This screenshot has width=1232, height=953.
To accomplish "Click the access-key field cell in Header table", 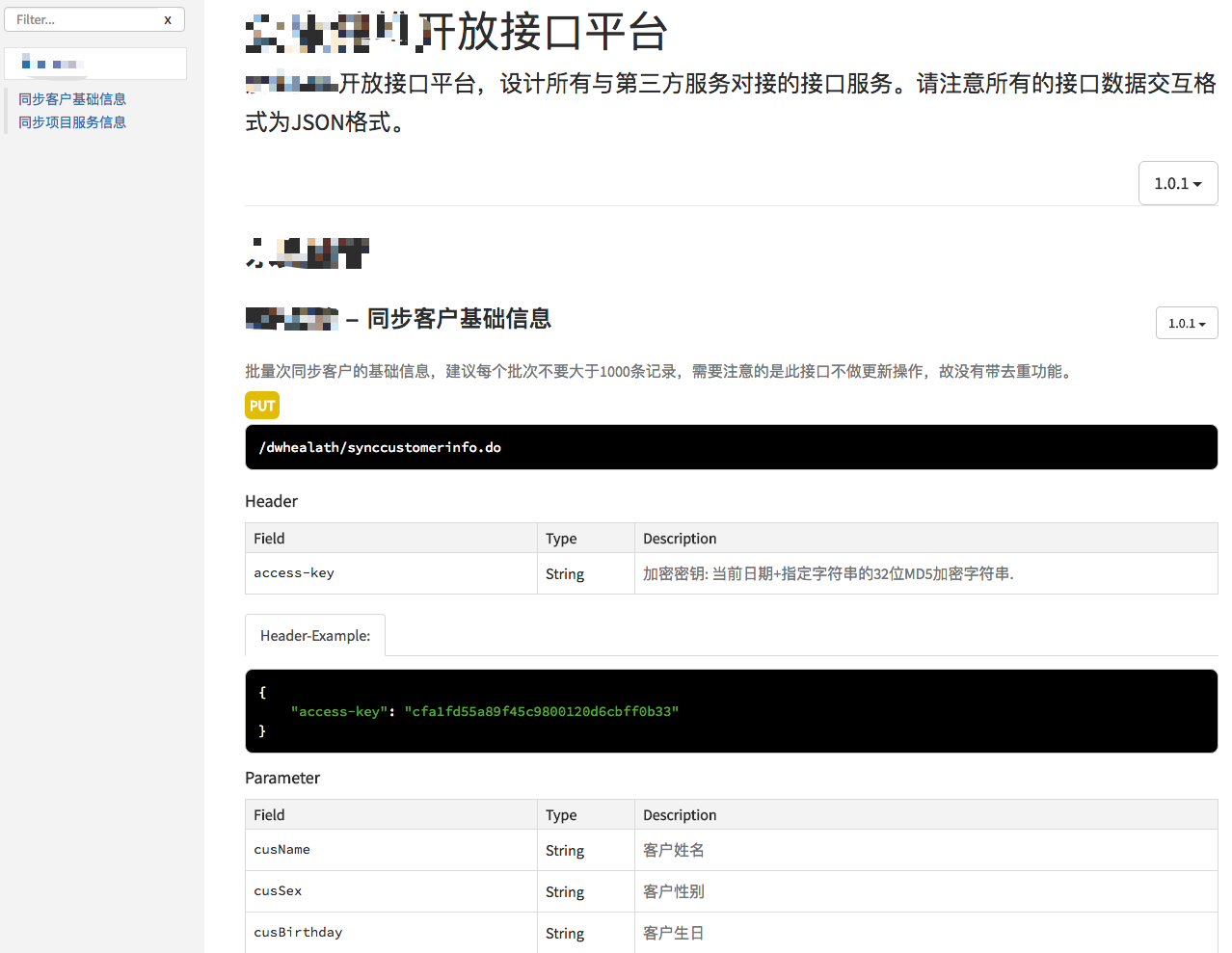I will tap(390, 573).
